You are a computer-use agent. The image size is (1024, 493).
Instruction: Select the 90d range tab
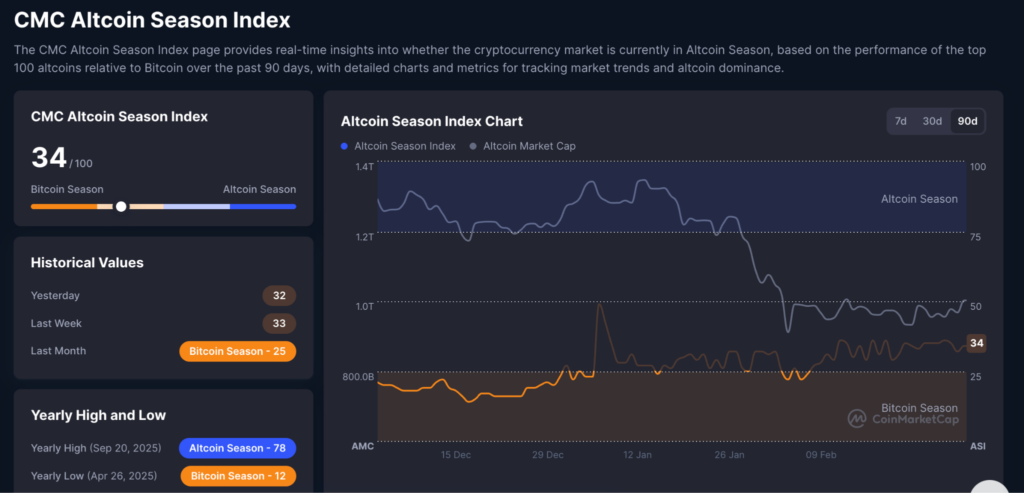tap(967, 121)
